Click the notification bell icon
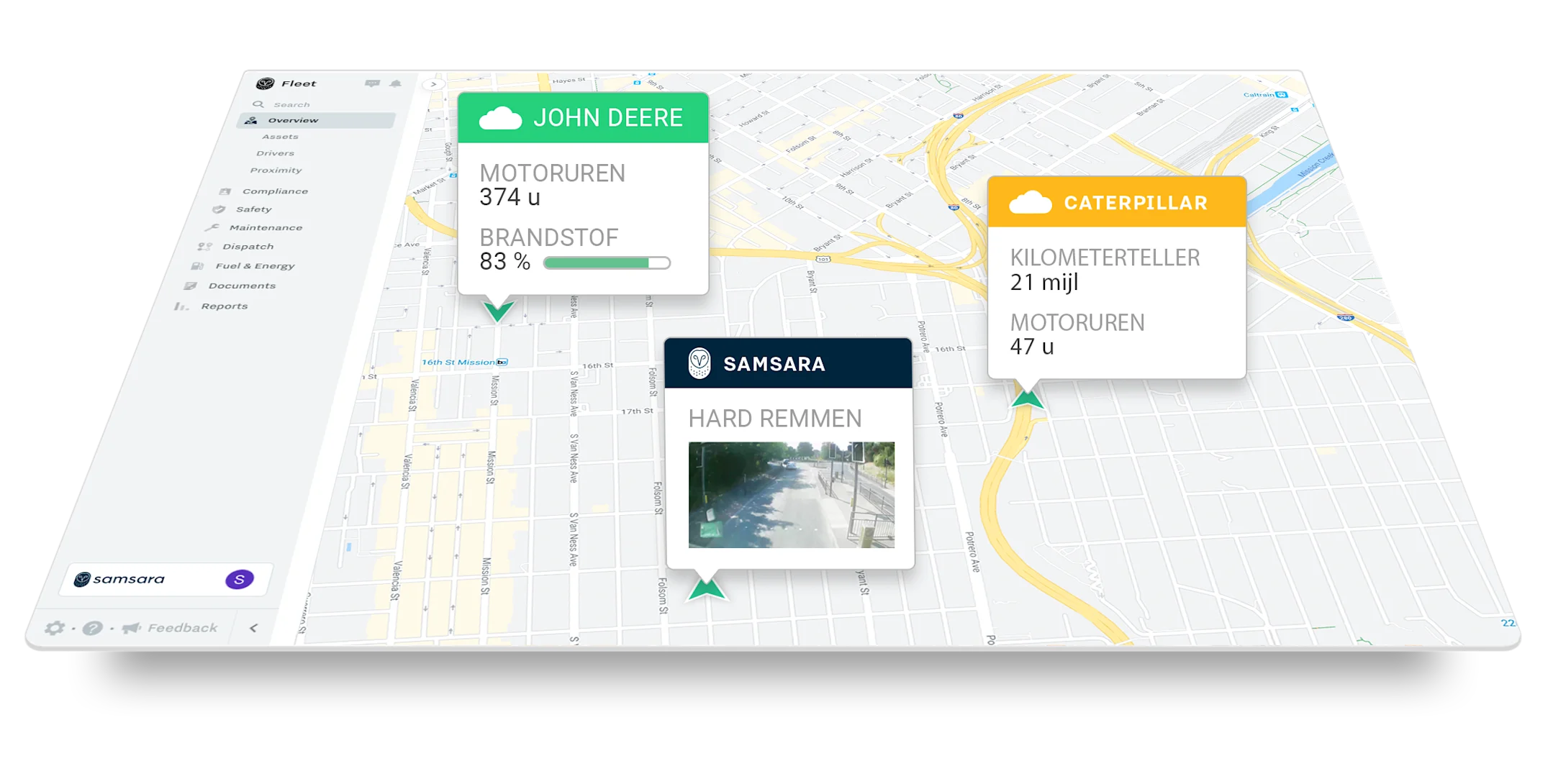1553x784 pixels. tap(395, 83)
